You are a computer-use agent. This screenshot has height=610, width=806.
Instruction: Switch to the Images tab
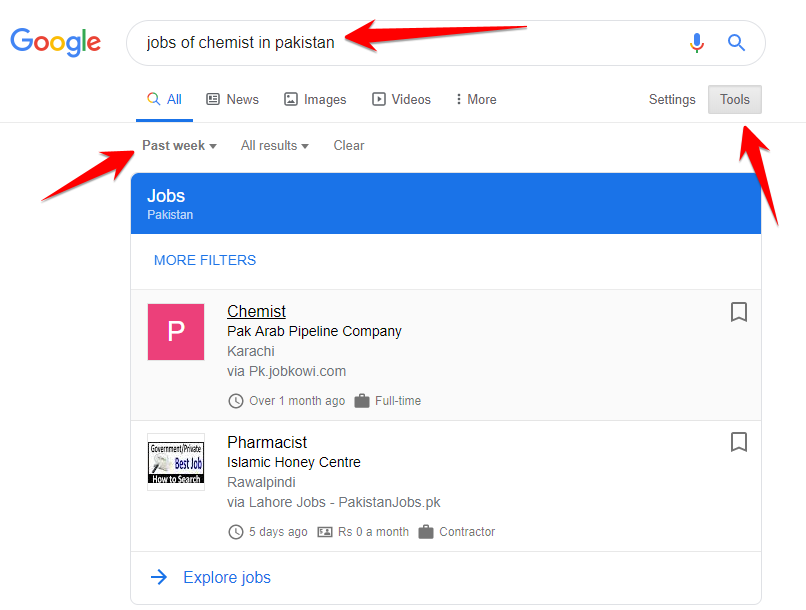click(x=315, y=100)
